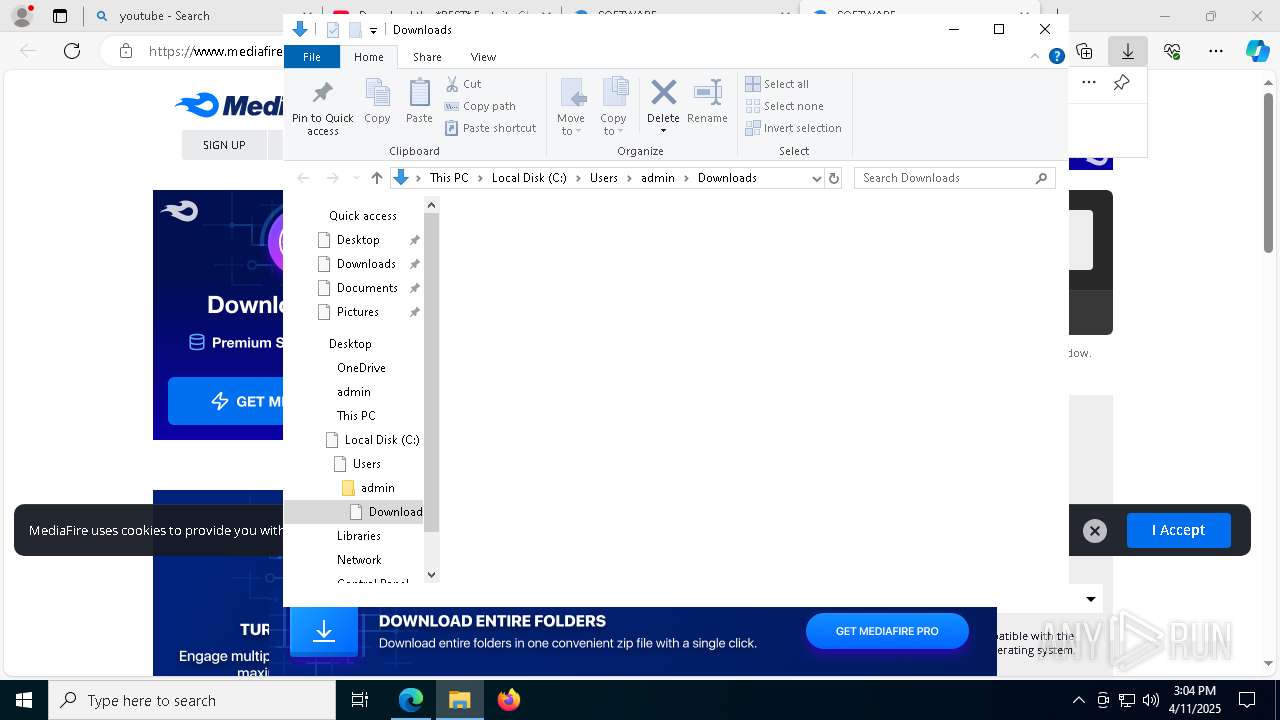Select Libraries in navigation pane
The image size is (1280, 720).
[x=358, y=536]
